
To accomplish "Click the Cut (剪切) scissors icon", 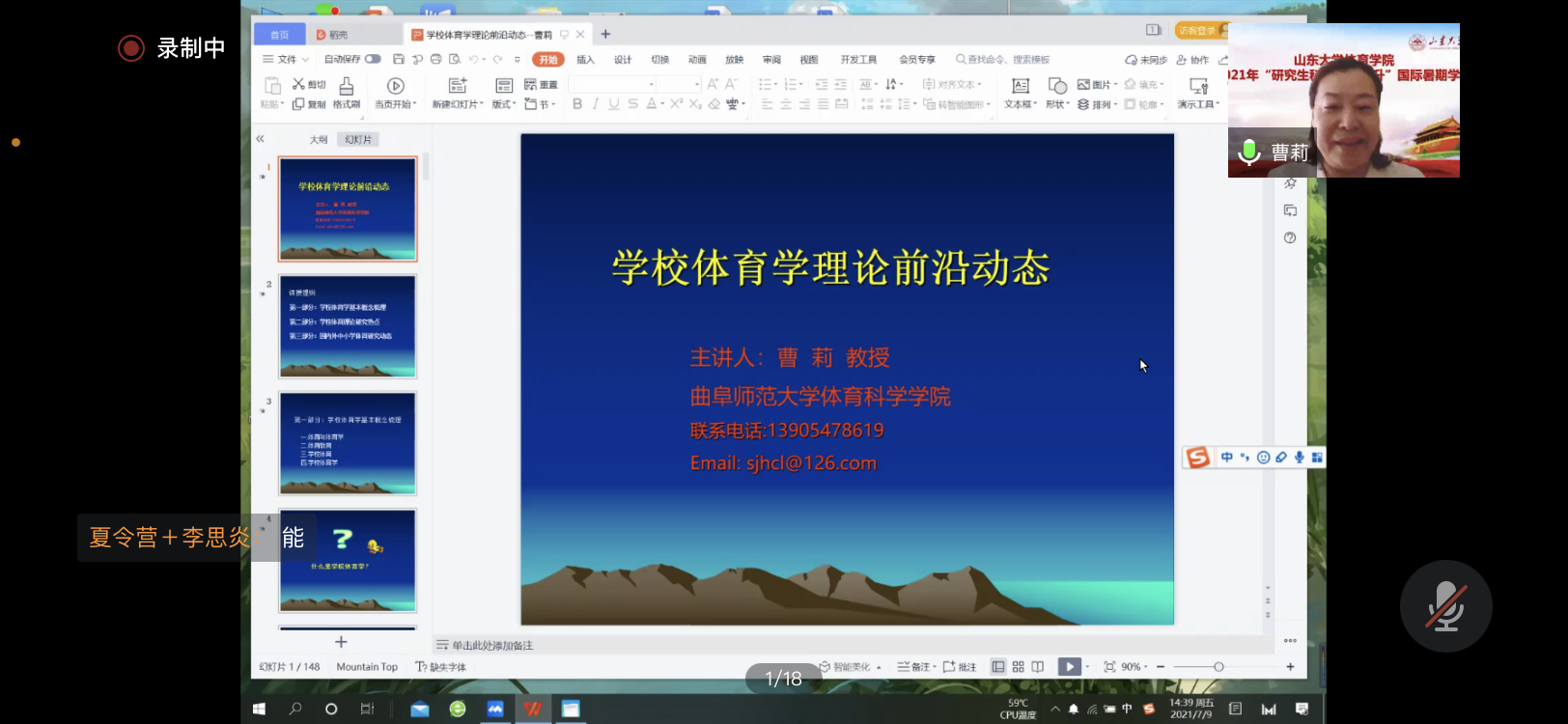I will 298,84.
